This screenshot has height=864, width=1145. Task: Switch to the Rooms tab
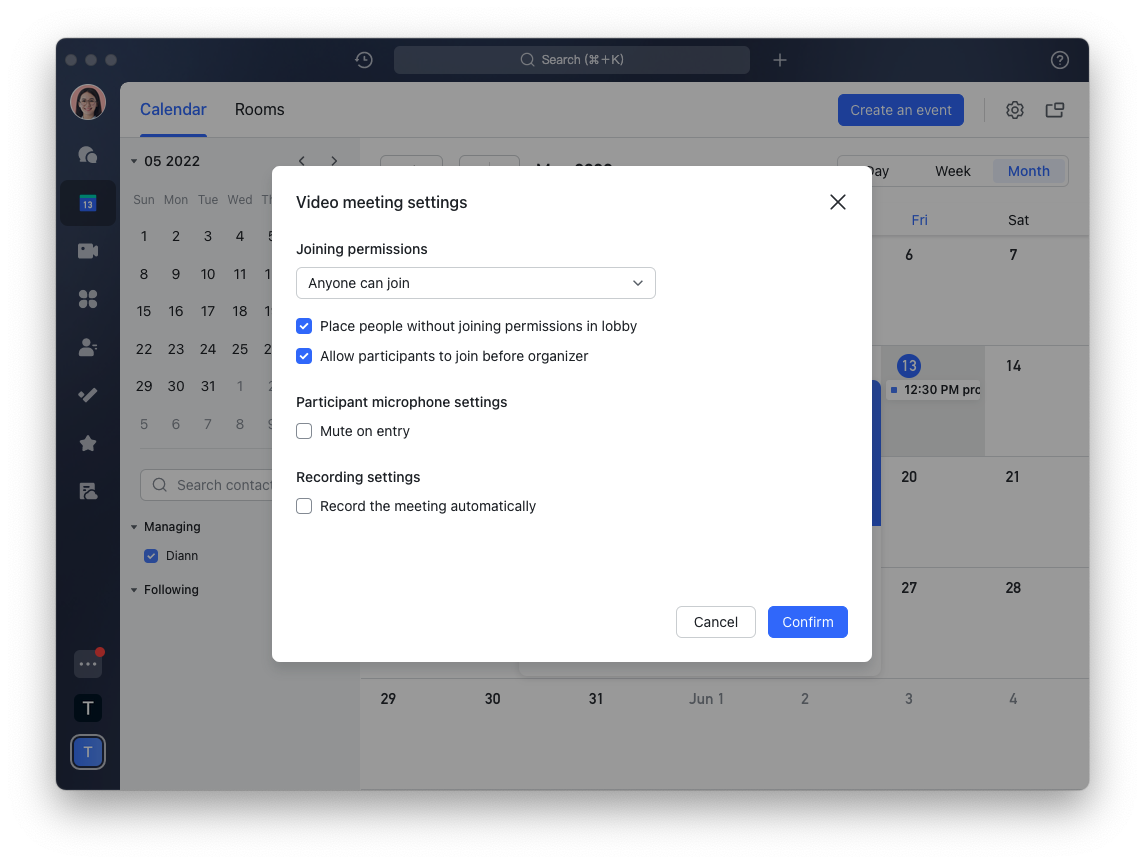259,110
